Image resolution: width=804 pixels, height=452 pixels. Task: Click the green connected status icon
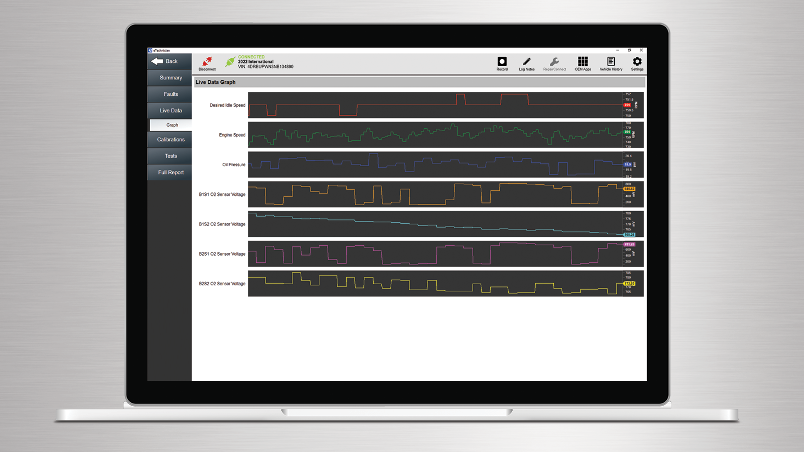(231, 62)
